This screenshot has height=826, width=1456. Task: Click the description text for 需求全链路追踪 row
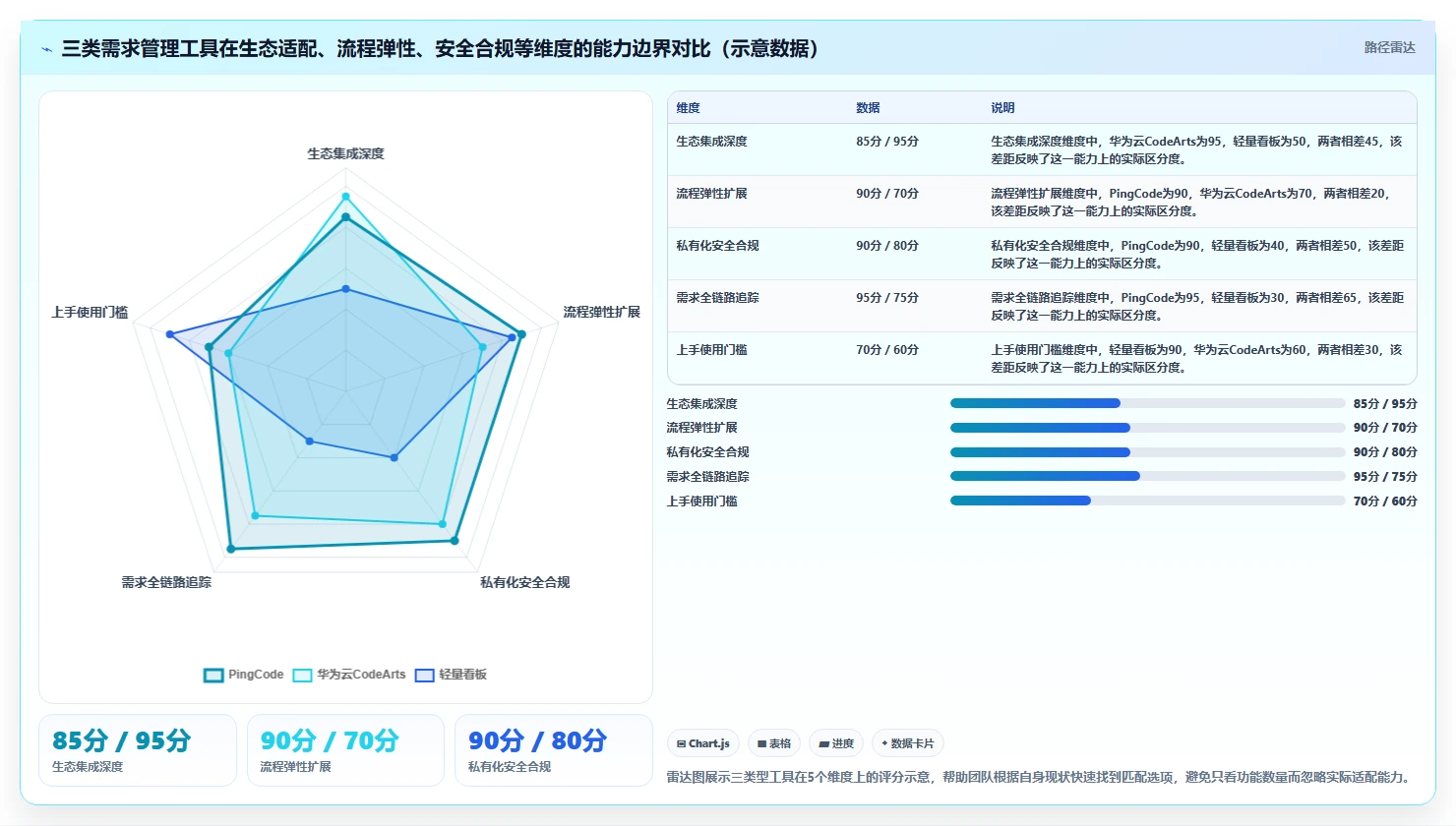[1197, 307]
